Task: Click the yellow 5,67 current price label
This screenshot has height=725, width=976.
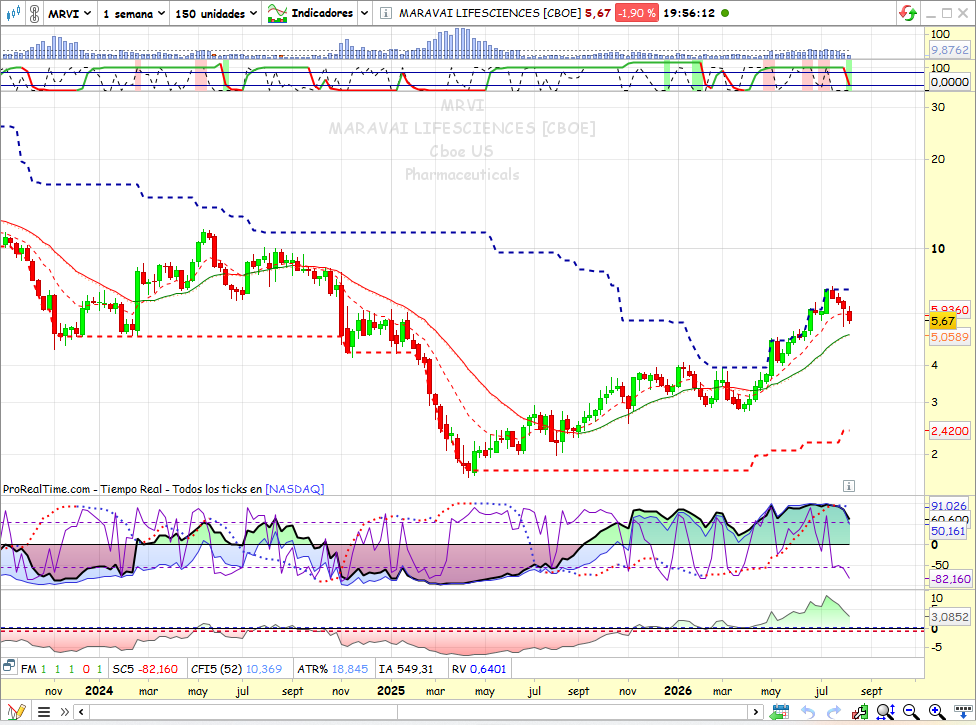Action: click(x=943, y=321)
